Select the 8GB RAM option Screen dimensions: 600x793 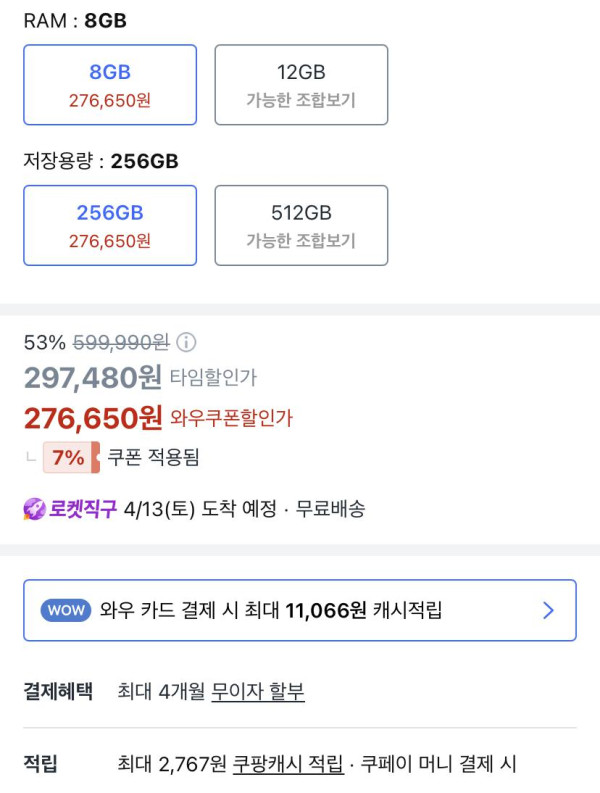110,84
